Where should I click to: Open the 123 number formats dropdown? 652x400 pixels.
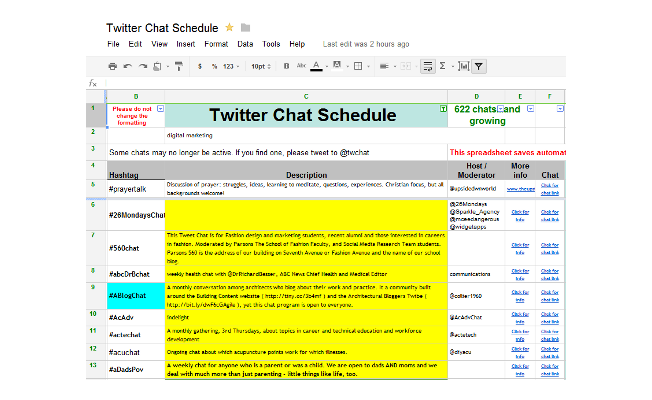[231, 67]
